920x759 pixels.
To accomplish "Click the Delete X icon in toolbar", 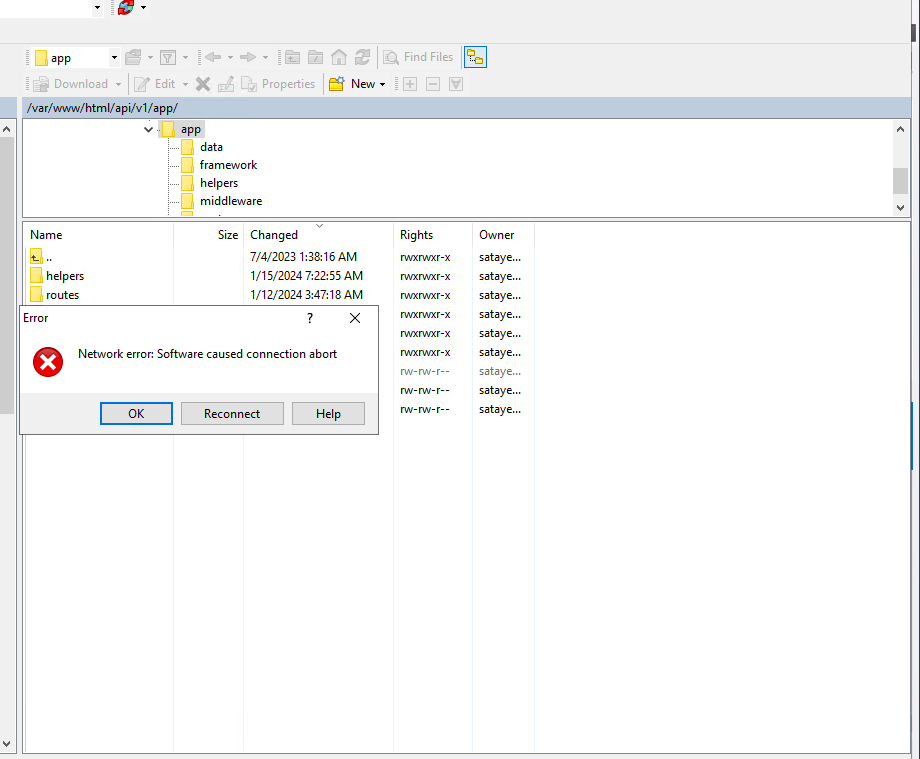I will 203,84.
